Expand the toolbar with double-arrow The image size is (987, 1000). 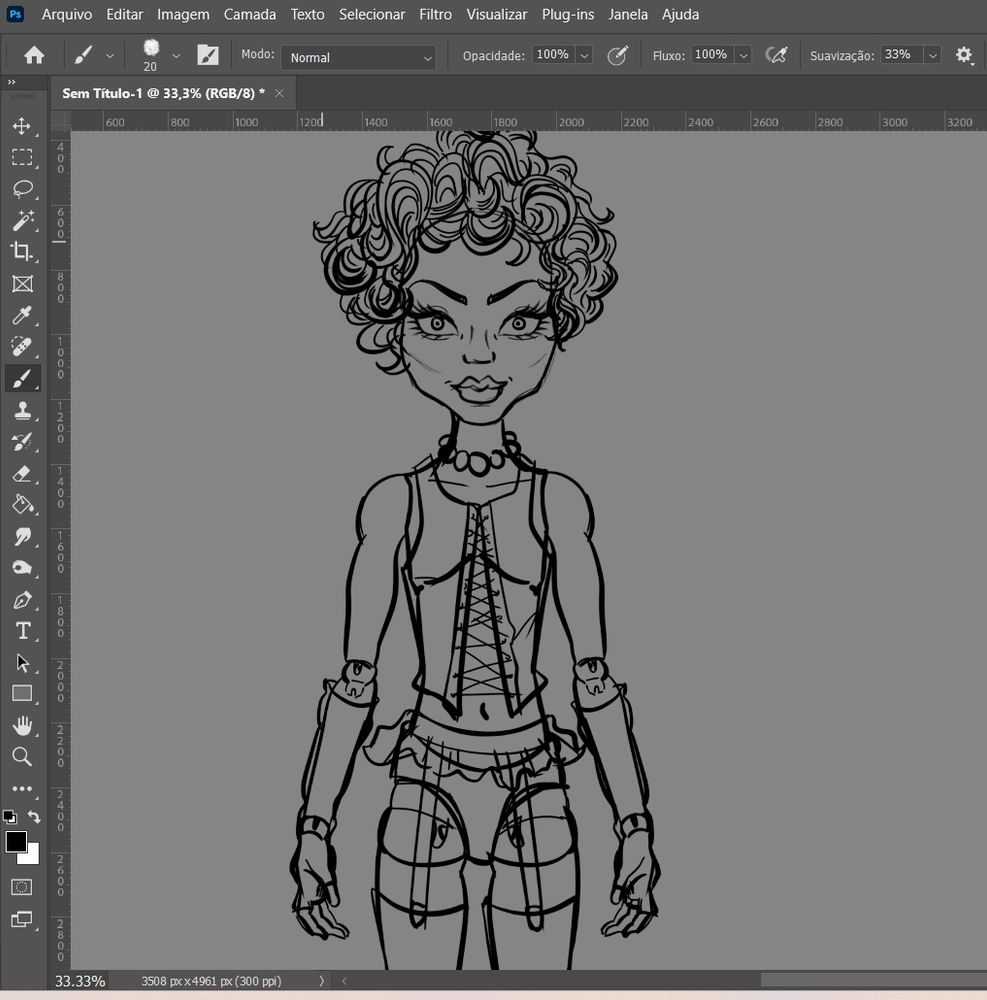pos(11,82)
